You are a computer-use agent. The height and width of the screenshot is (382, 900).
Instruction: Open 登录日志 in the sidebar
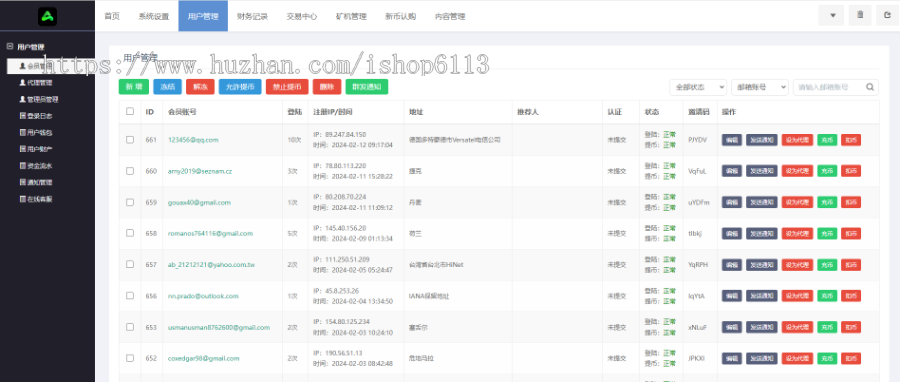coord(36,116)
